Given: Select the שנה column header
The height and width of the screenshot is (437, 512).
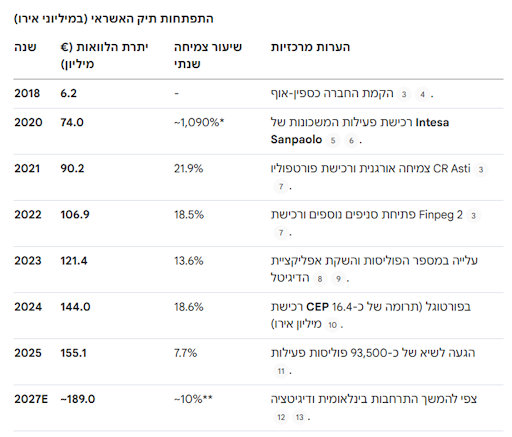Looking at the screenshot, I should [x=25, y=47].
